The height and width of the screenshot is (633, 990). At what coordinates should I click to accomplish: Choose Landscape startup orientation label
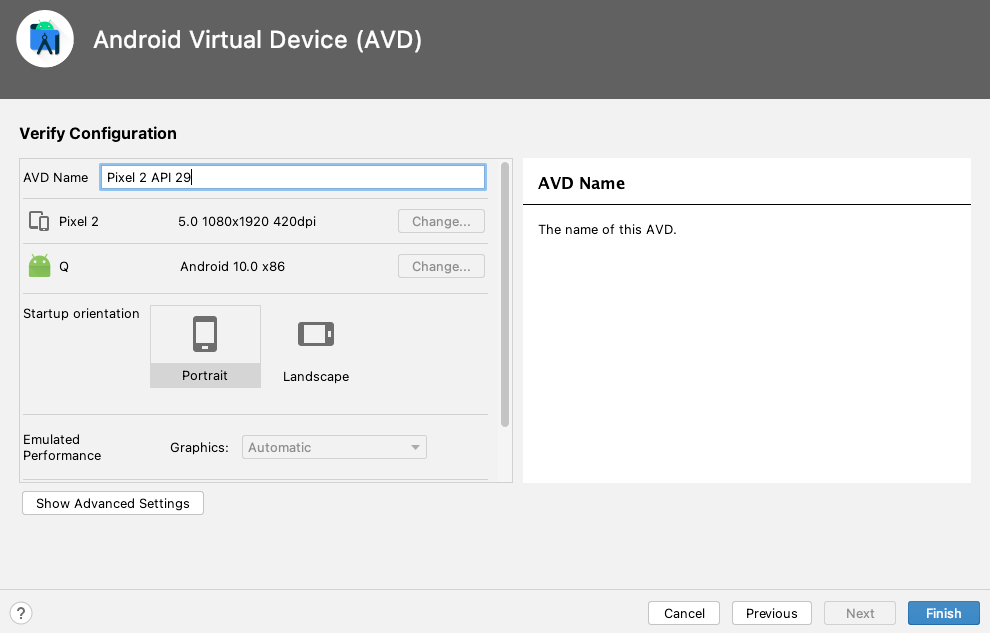(316, 376)
